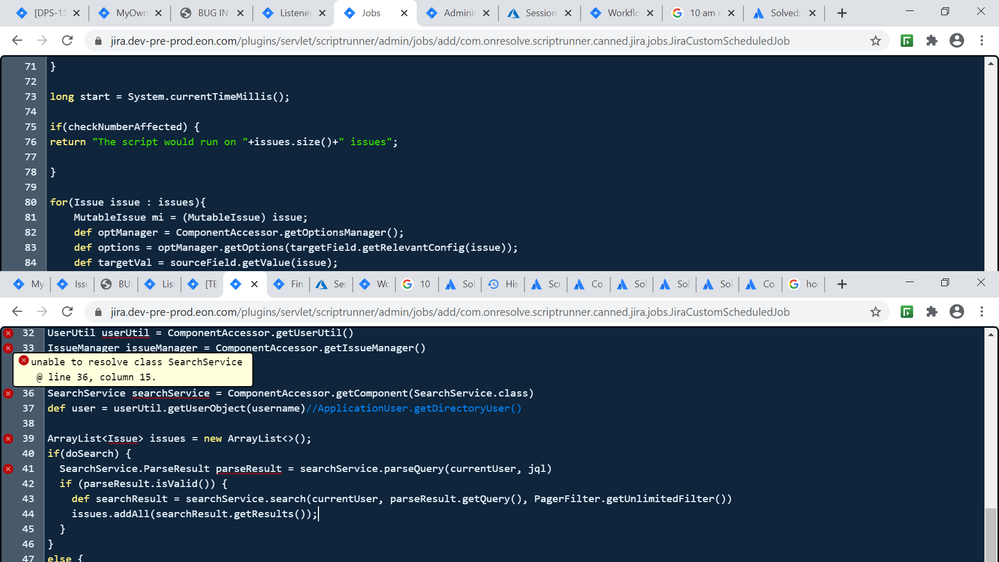Close the Solved: tab in the top window
This screenshot has height=562, width=999.
[x=812, y=13]
